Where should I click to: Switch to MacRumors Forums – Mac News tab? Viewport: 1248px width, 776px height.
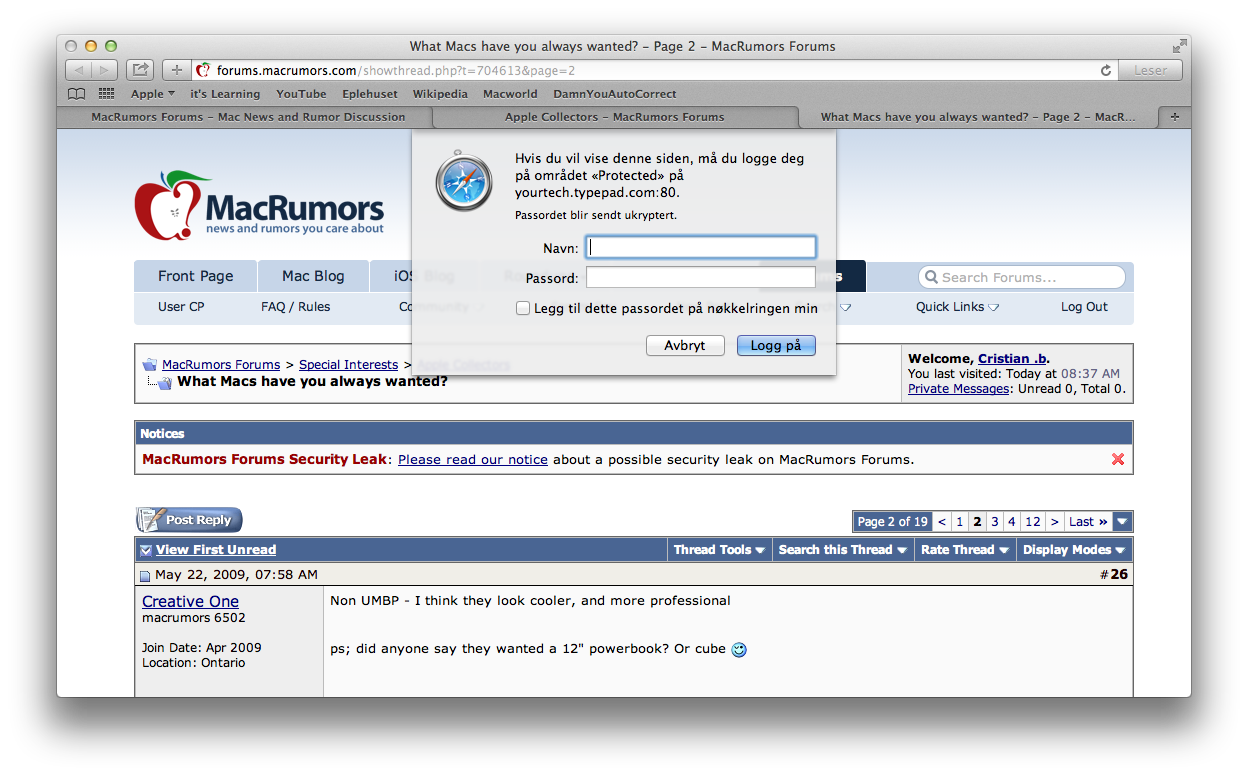(248, 117)
